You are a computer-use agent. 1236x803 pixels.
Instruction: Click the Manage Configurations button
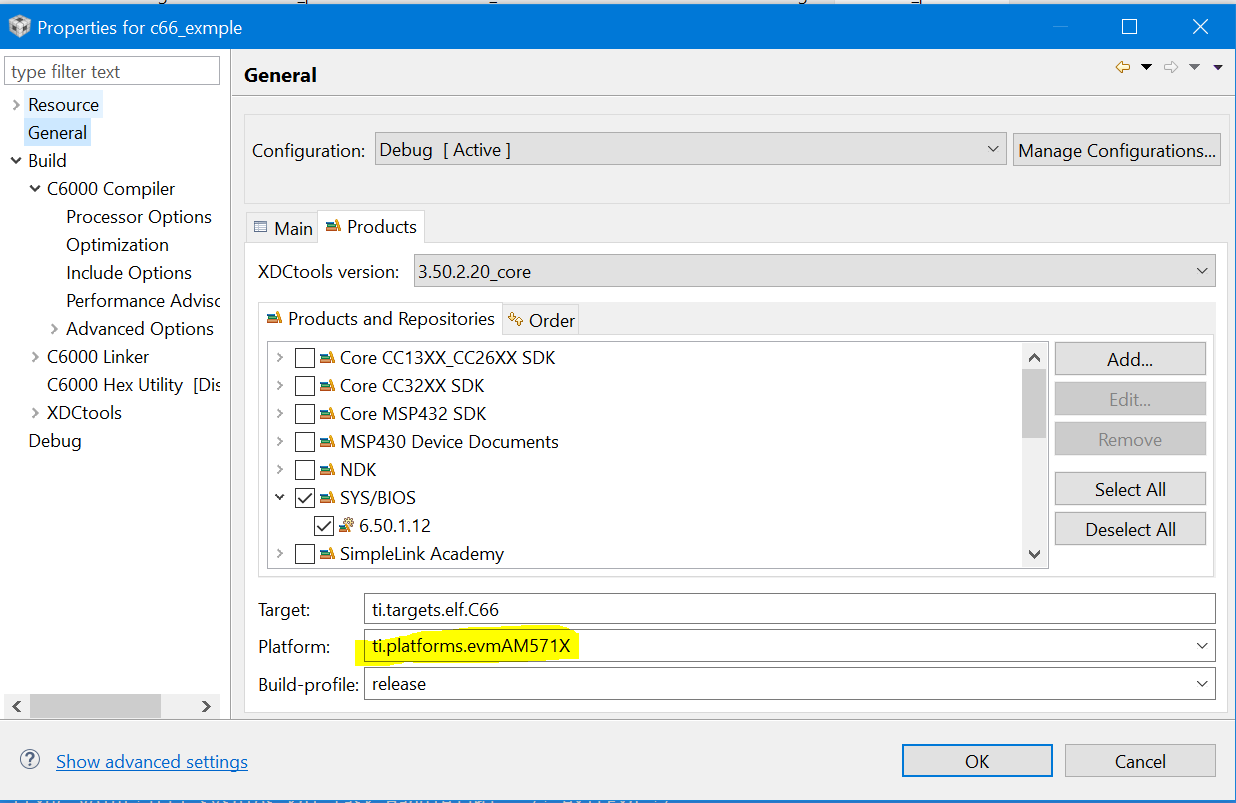pos(1116,151)
